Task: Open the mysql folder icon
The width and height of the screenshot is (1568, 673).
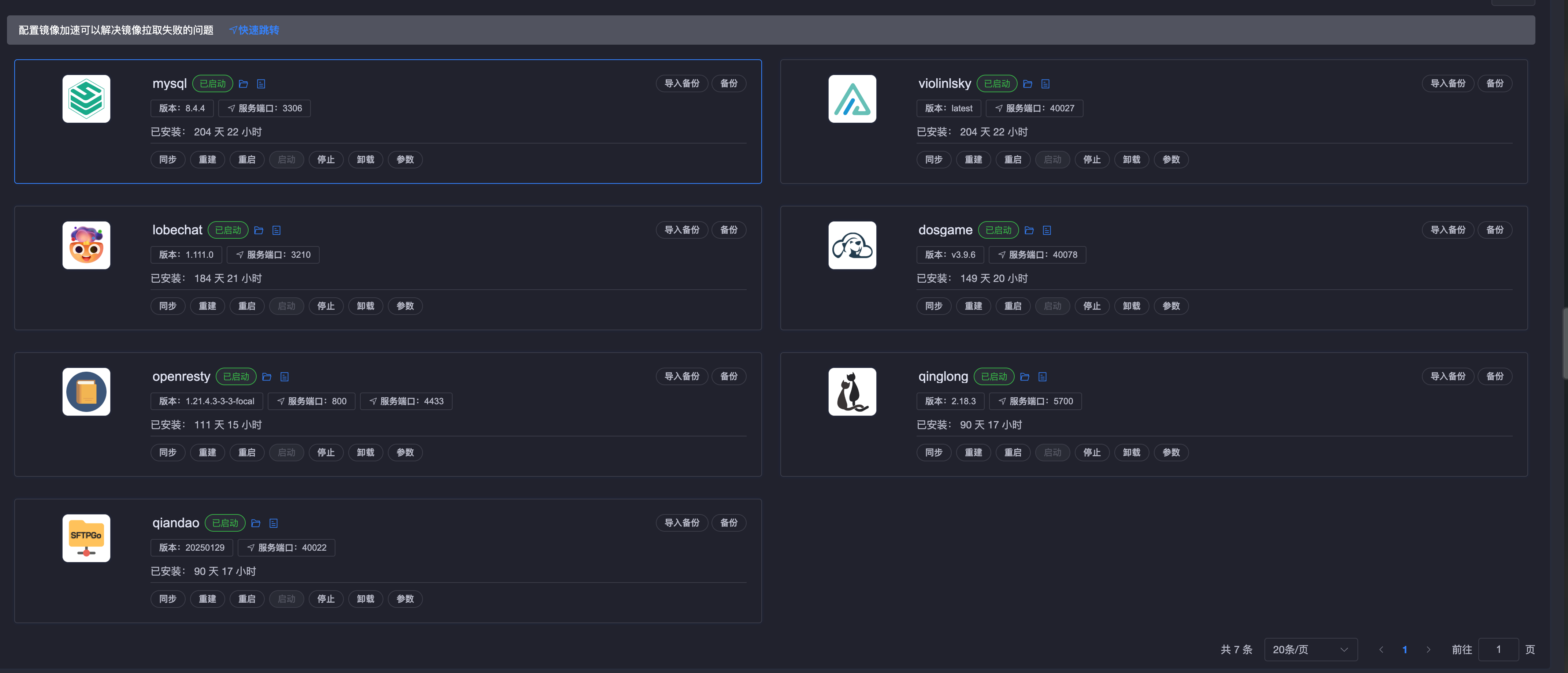Action: point(244,84)
